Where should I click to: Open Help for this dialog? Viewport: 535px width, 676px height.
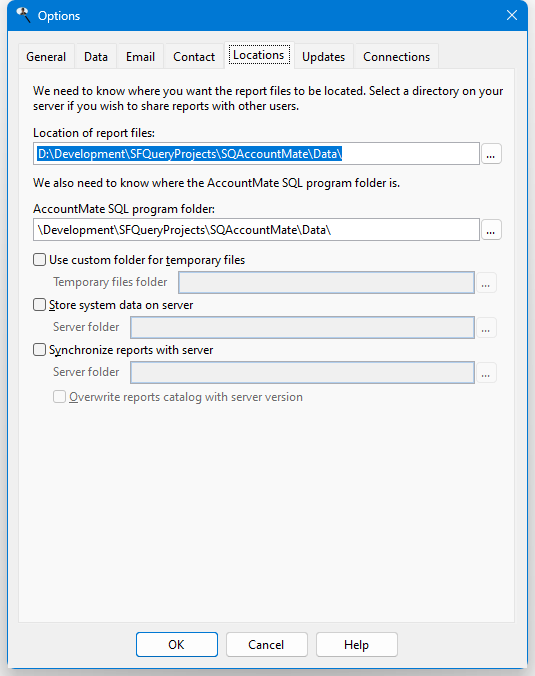(357, 645)
